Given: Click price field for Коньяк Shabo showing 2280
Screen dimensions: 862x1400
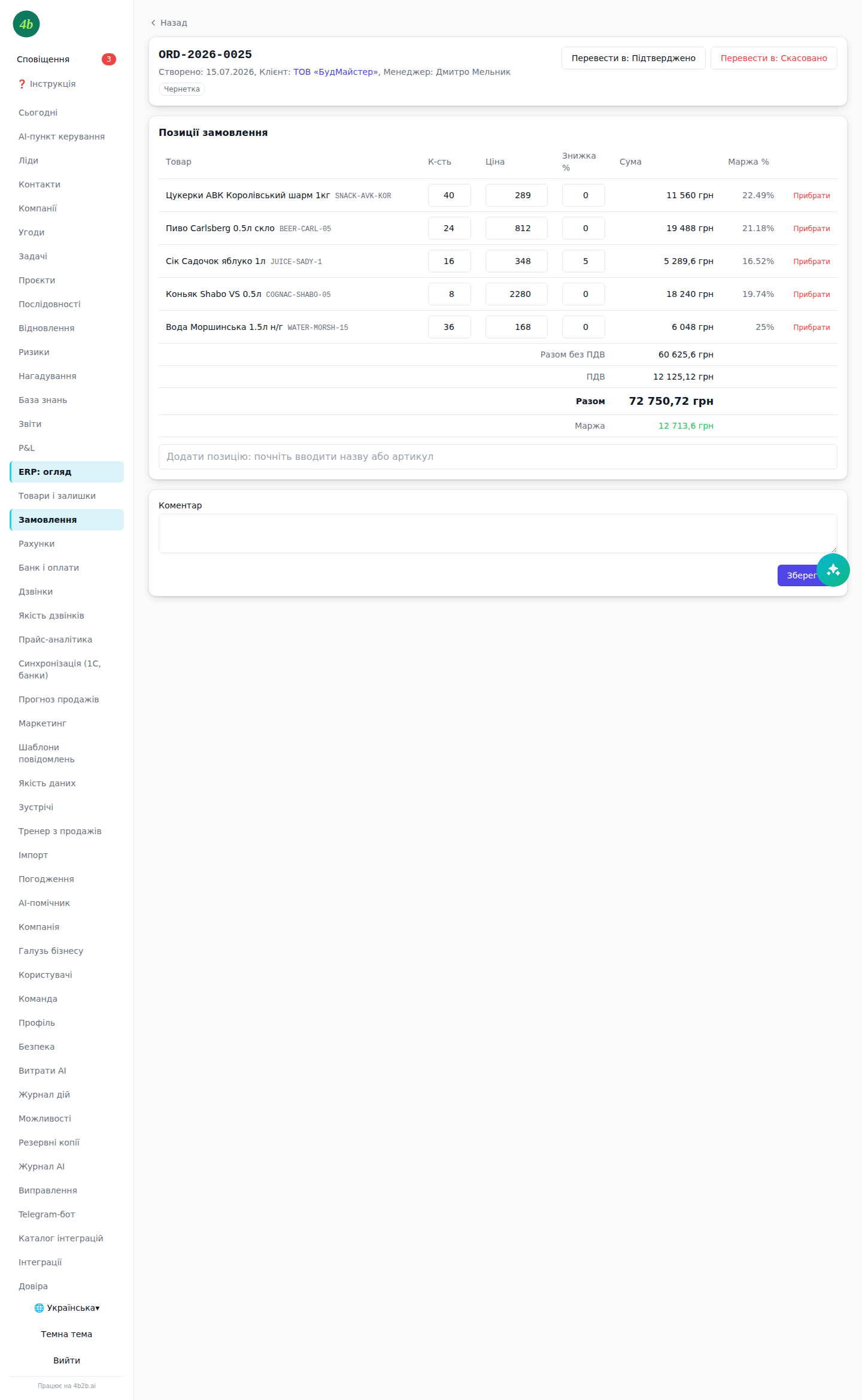Looking at the screenshot, I should (516, 294).
